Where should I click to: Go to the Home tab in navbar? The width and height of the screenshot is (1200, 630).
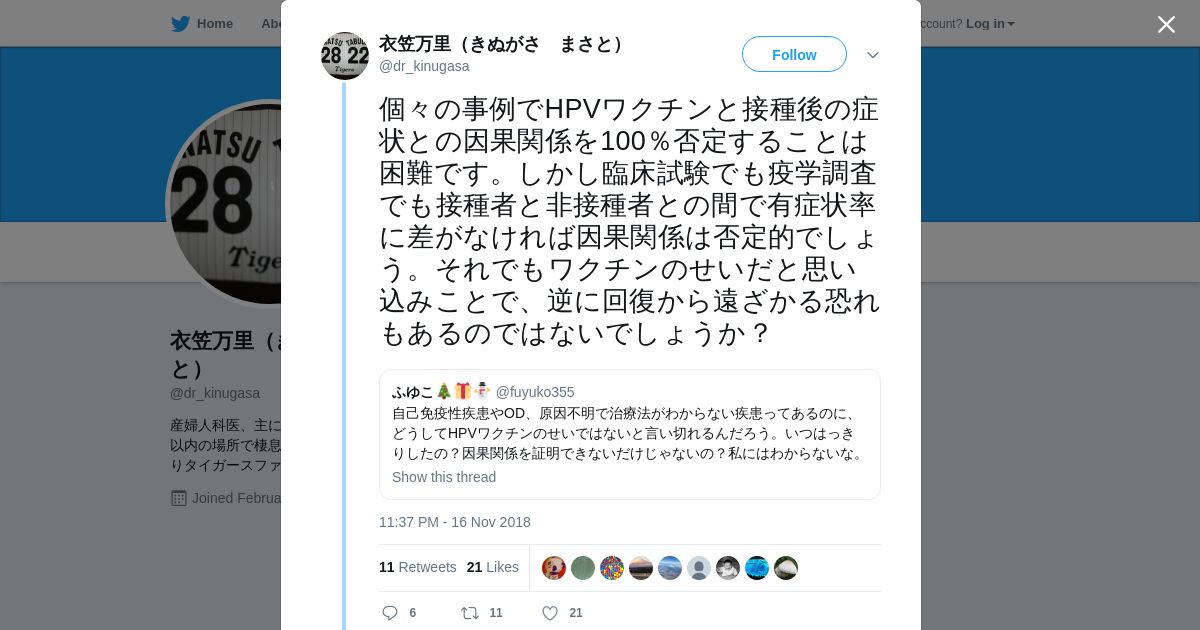click(x=202, y=23)
